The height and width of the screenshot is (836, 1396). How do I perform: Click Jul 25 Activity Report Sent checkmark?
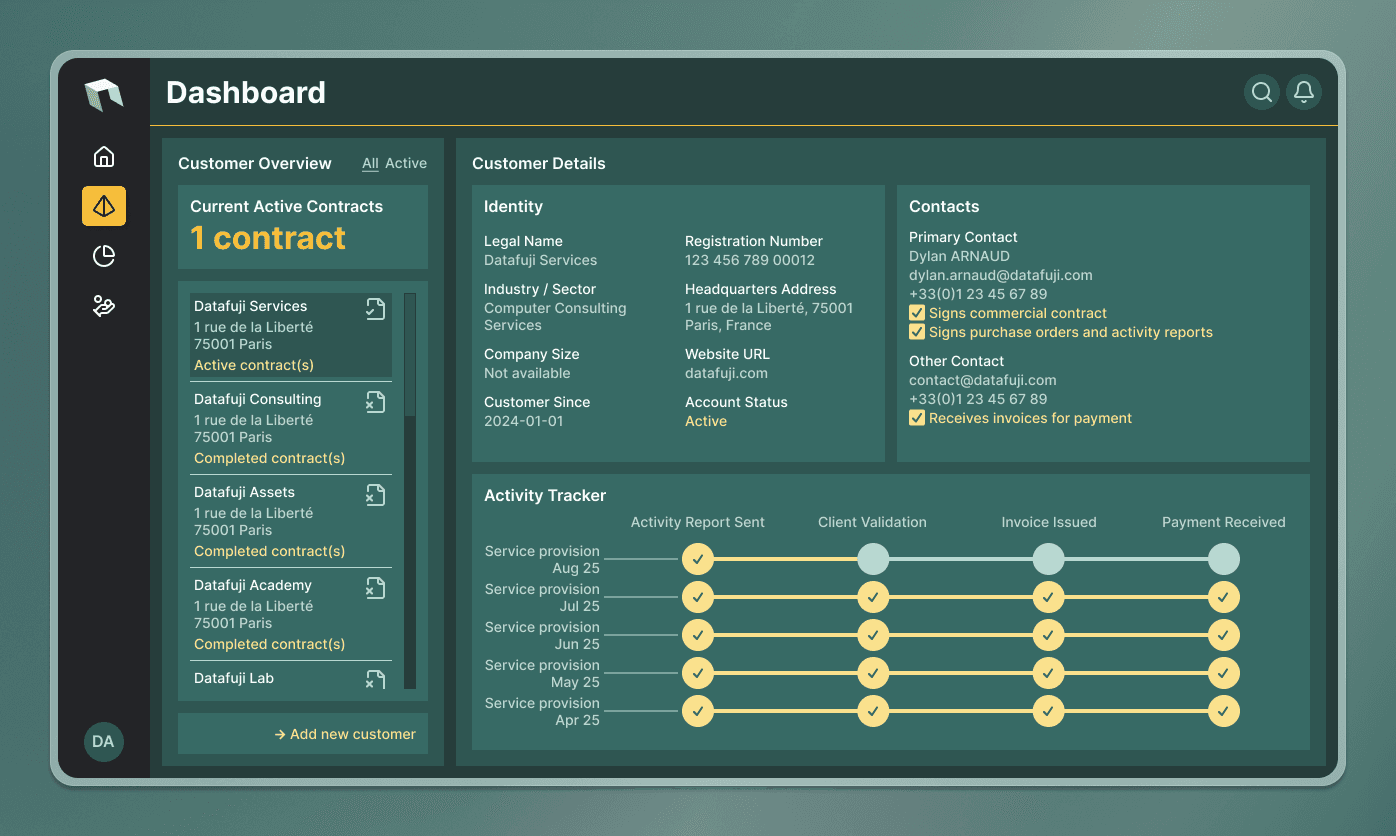pos(698,597)
